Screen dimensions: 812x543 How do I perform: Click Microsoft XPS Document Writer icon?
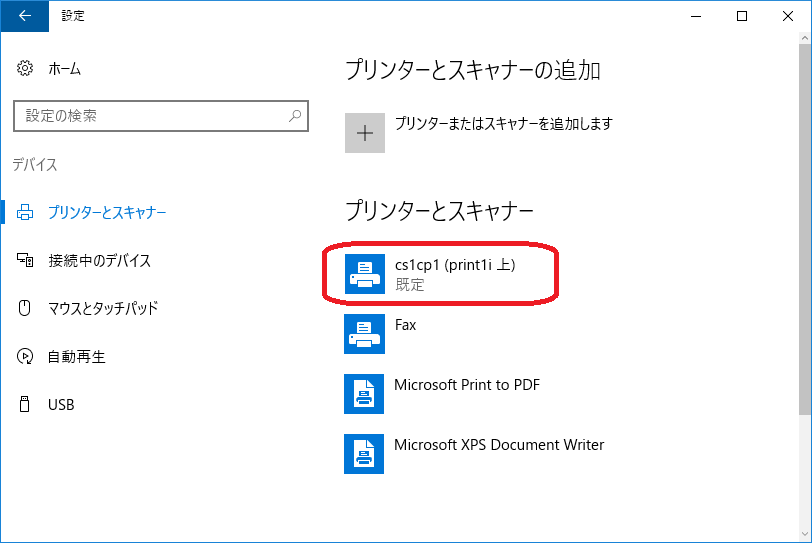pyautogui.click(x=364, y=454)
